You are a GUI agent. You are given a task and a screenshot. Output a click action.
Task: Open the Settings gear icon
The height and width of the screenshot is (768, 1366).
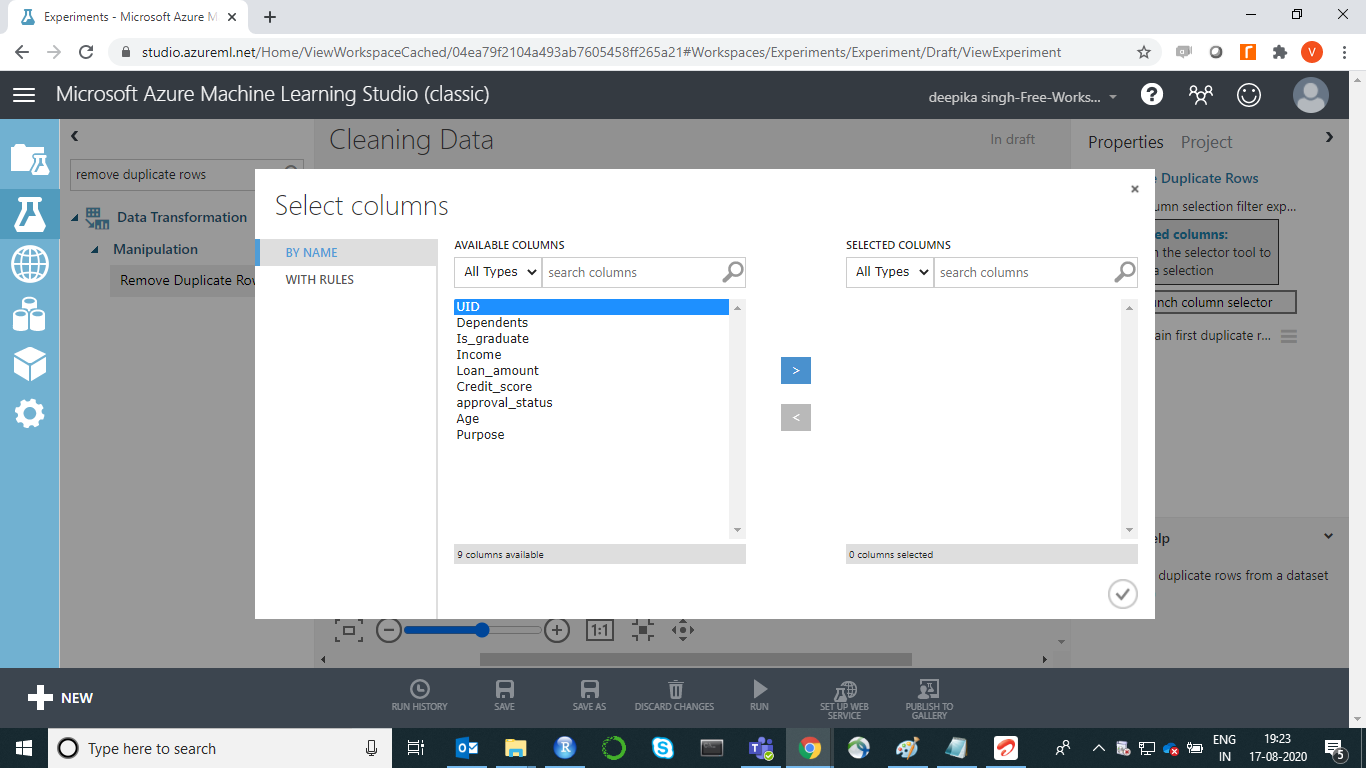point(29,413)
